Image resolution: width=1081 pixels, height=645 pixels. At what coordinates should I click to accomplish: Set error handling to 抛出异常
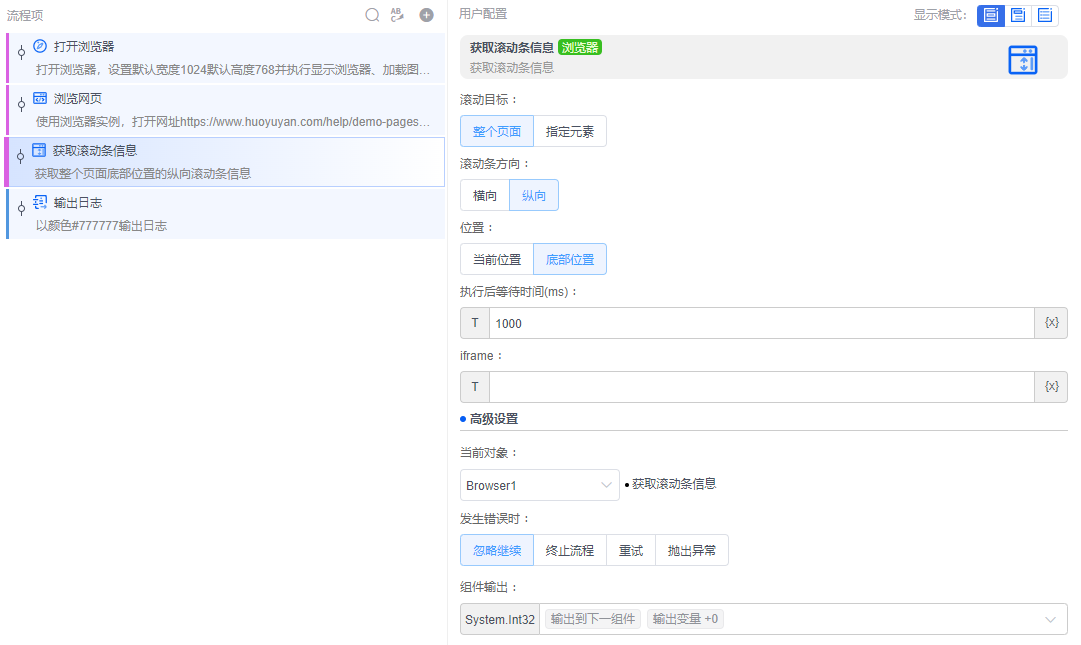coord(691,549)
